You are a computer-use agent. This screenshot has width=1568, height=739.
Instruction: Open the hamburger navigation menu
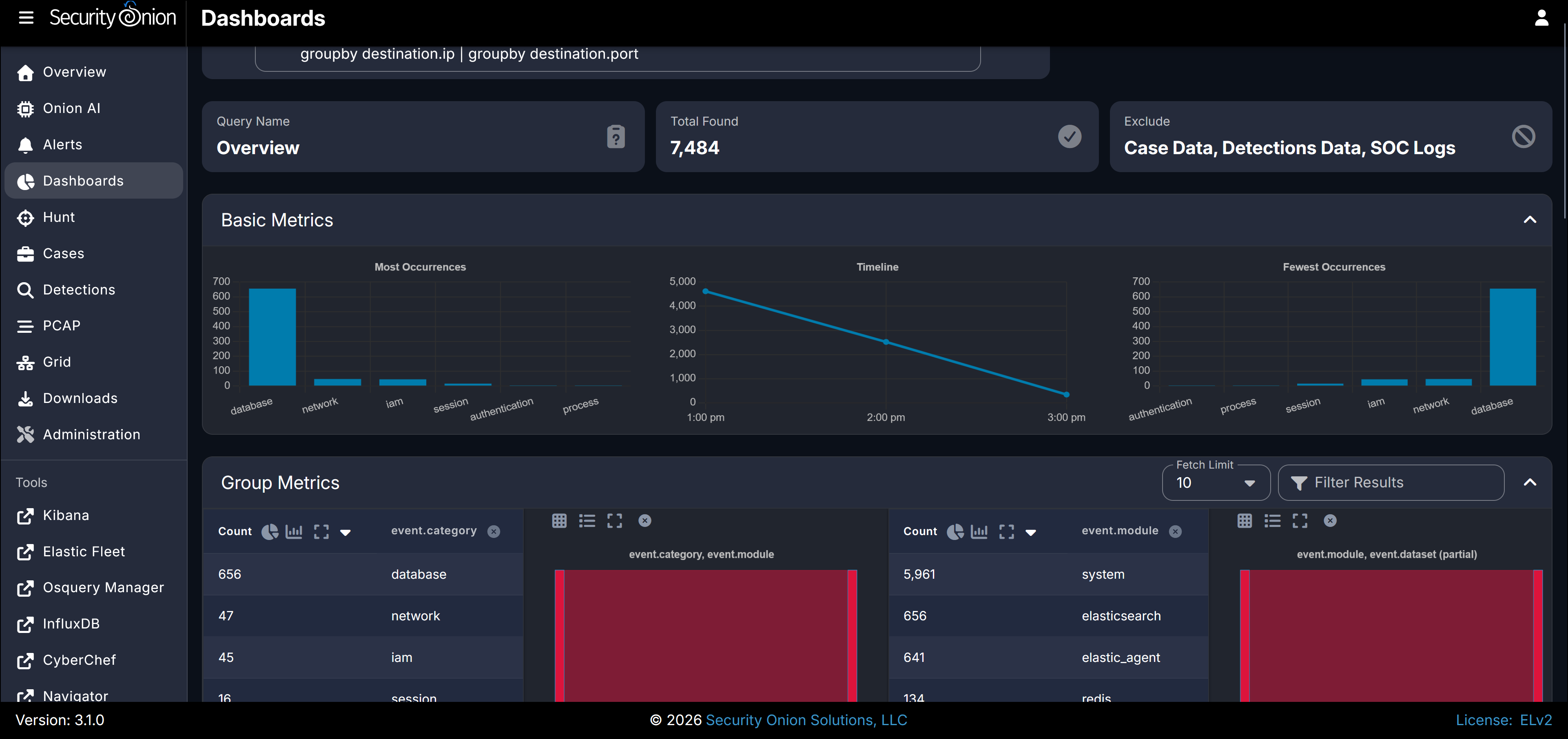click(x=26, y=18)
